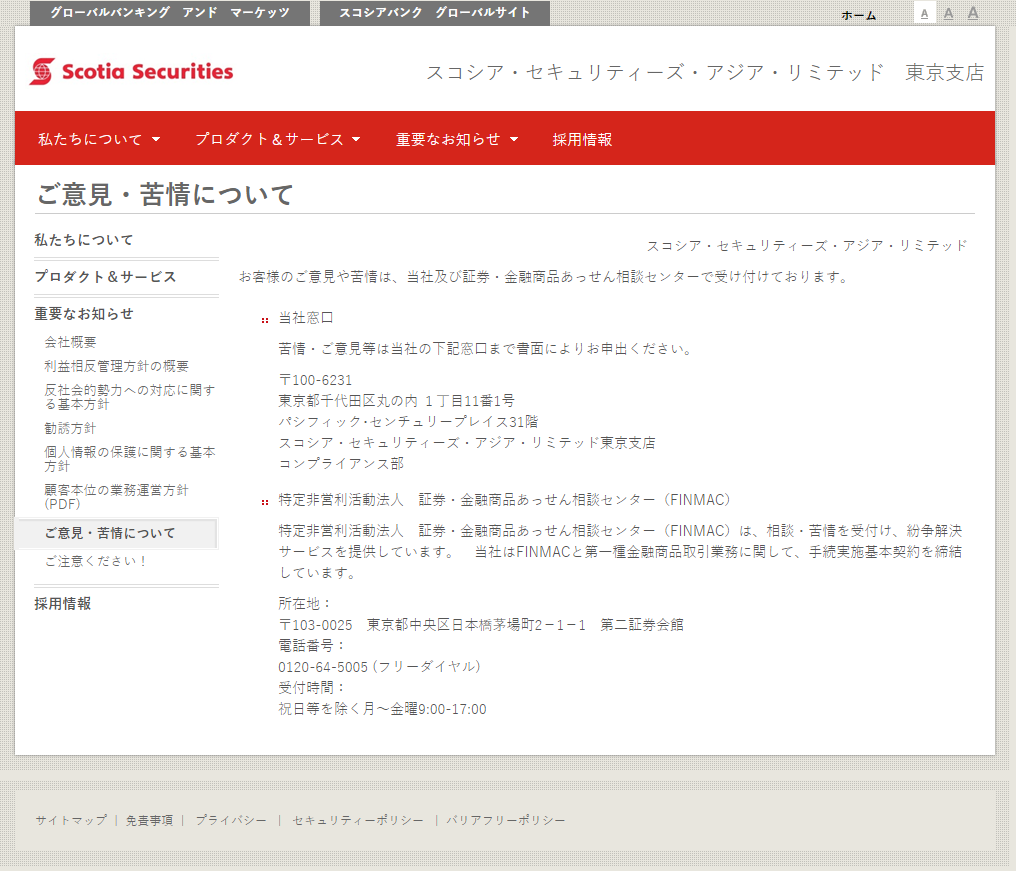
Task: Click the 当社窓口 section heading
Action: [x=306, y=318]
